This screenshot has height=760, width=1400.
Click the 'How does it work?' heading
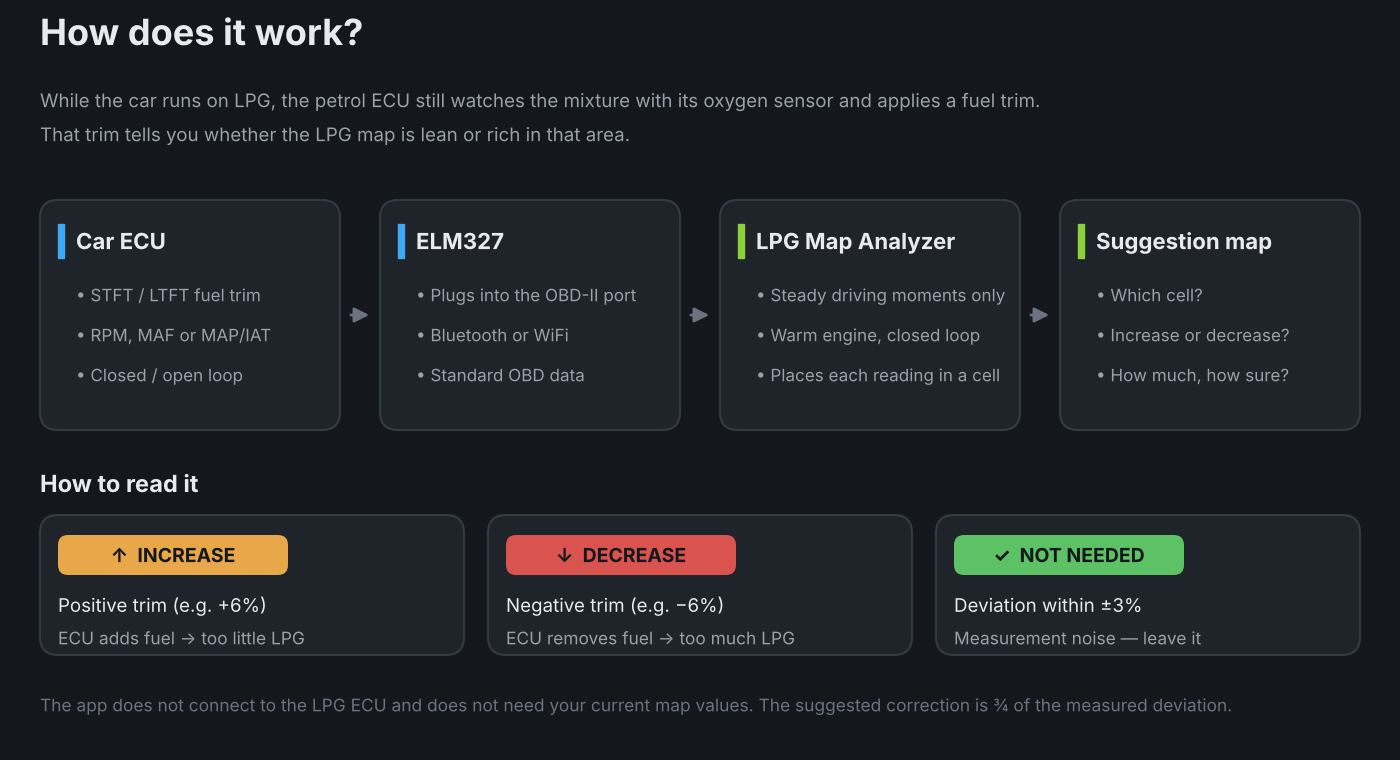[x=201, y=32]
